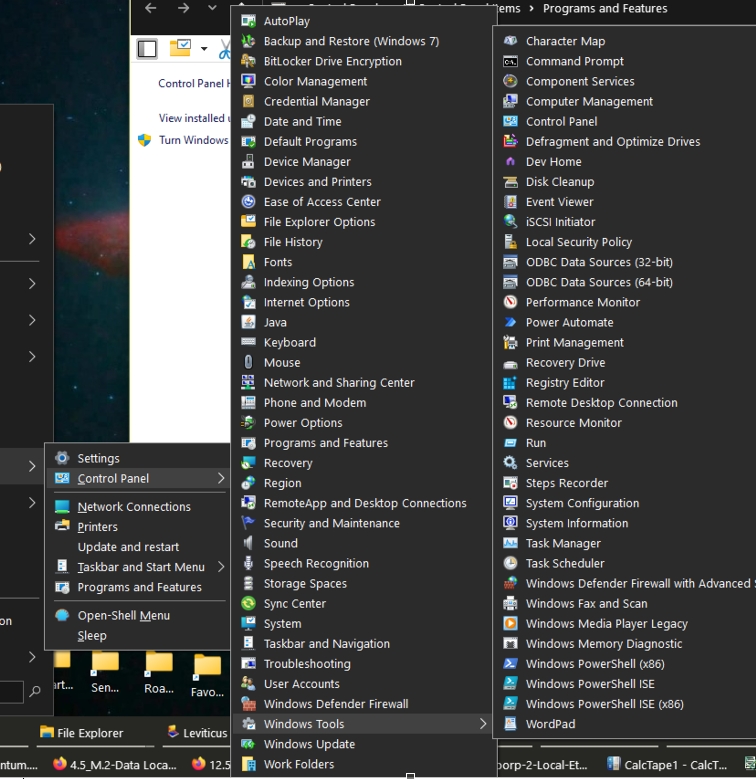Viewport: 756px width, 779px height.
Task: Click the start menu search box
Action: [11, 692]
